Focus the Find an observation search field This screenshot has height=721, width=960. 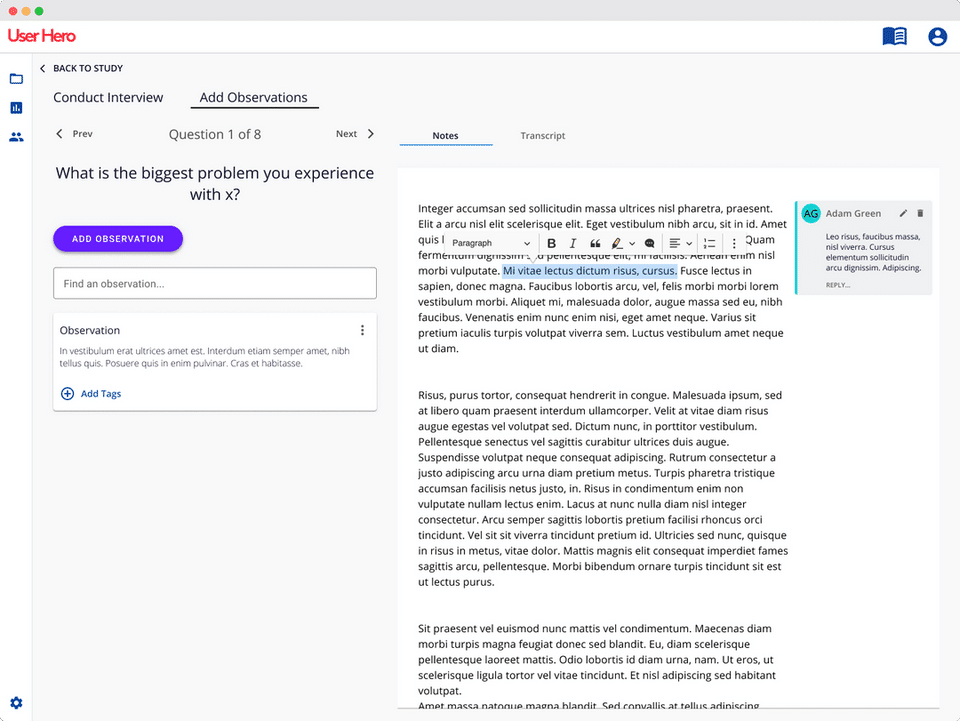click(x=215, y=283)
